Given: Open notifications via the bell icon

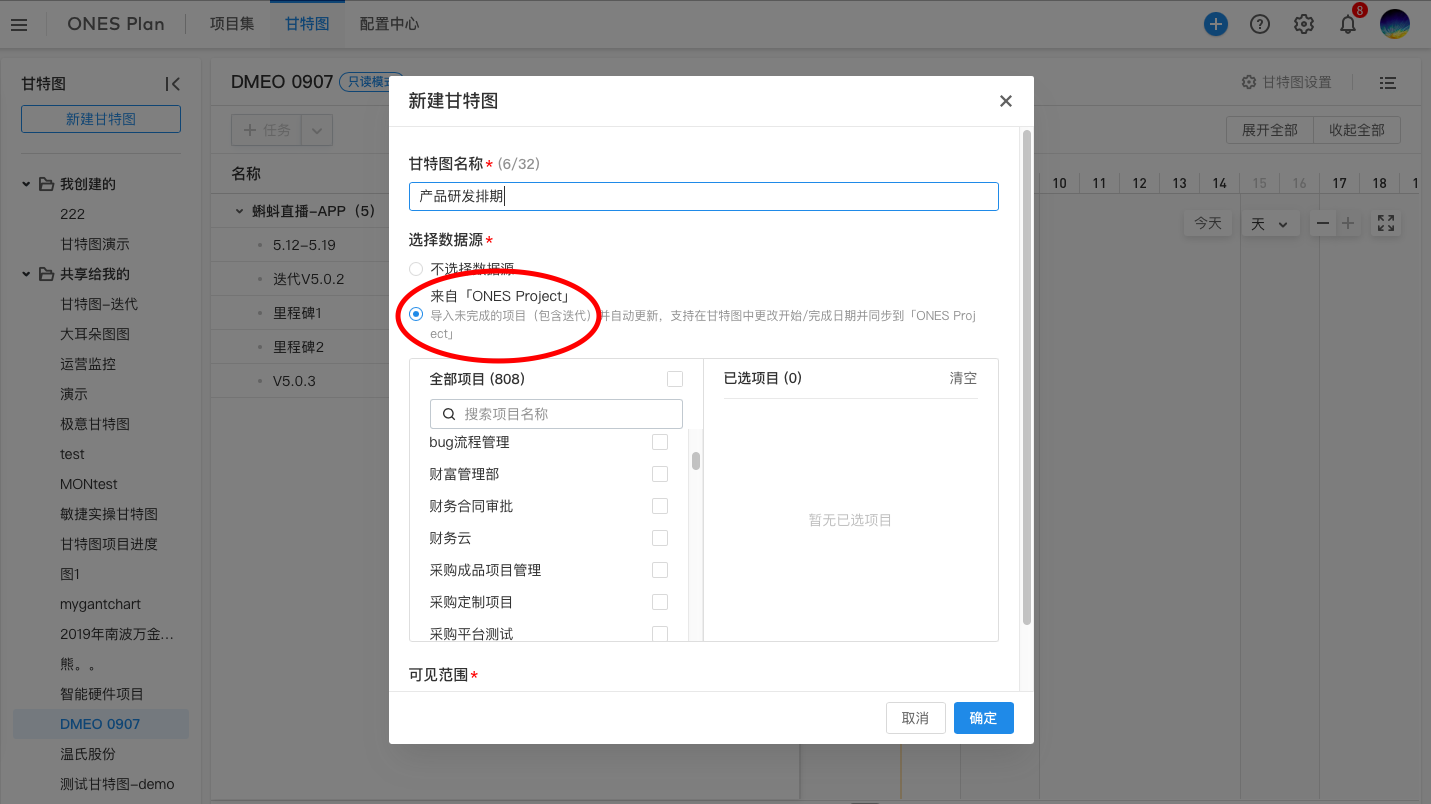Looking at the screenshot, I should [1347, 23].
